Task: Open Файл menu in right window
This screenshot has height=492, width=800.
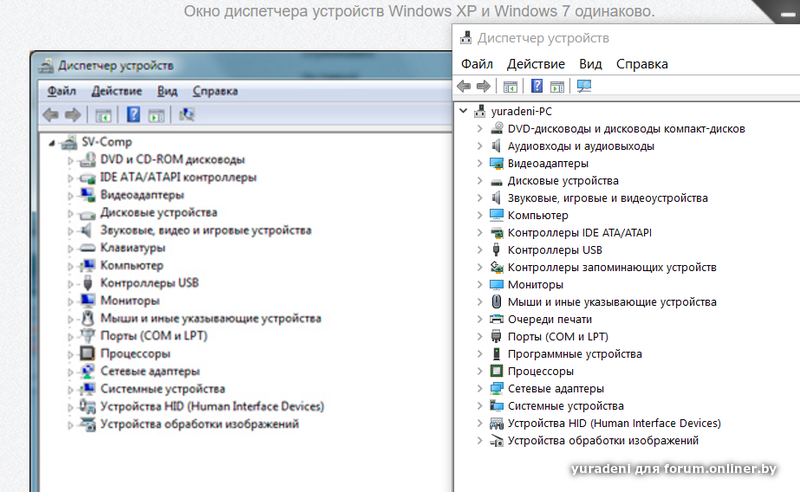Action: point(477,64)
